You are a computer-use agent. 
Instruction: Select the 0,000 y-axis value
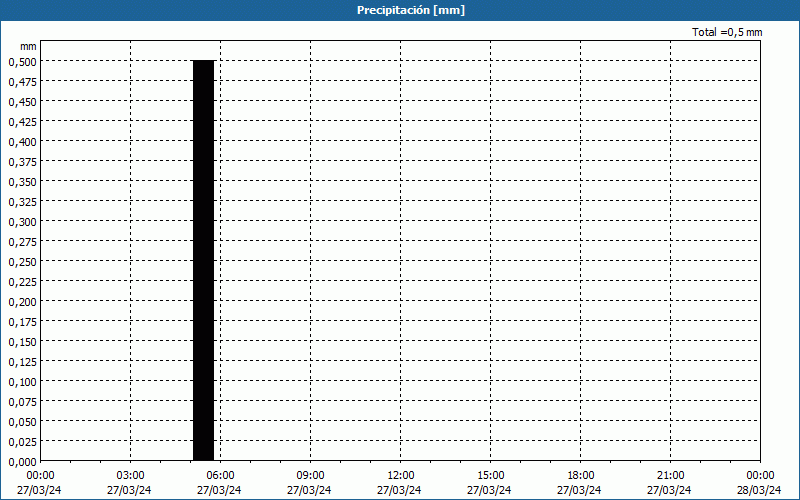pos(23,462)
